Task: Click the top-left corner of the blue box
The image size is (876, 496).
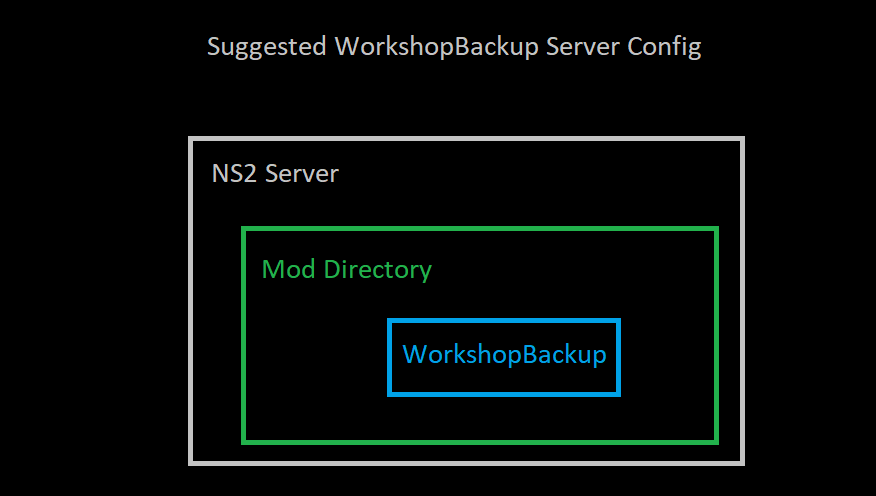Action: point(390,321)
